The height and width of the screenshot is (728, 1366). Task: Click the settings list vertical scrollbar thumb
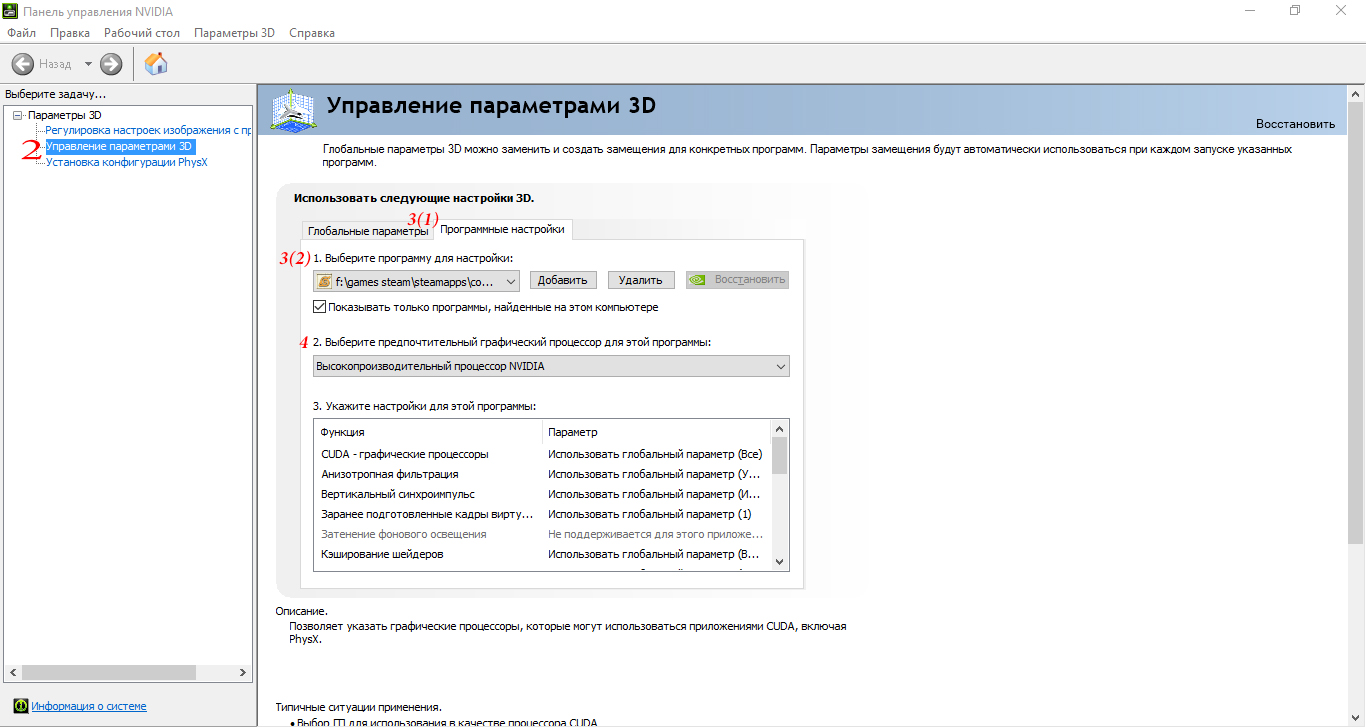point(780,455)
